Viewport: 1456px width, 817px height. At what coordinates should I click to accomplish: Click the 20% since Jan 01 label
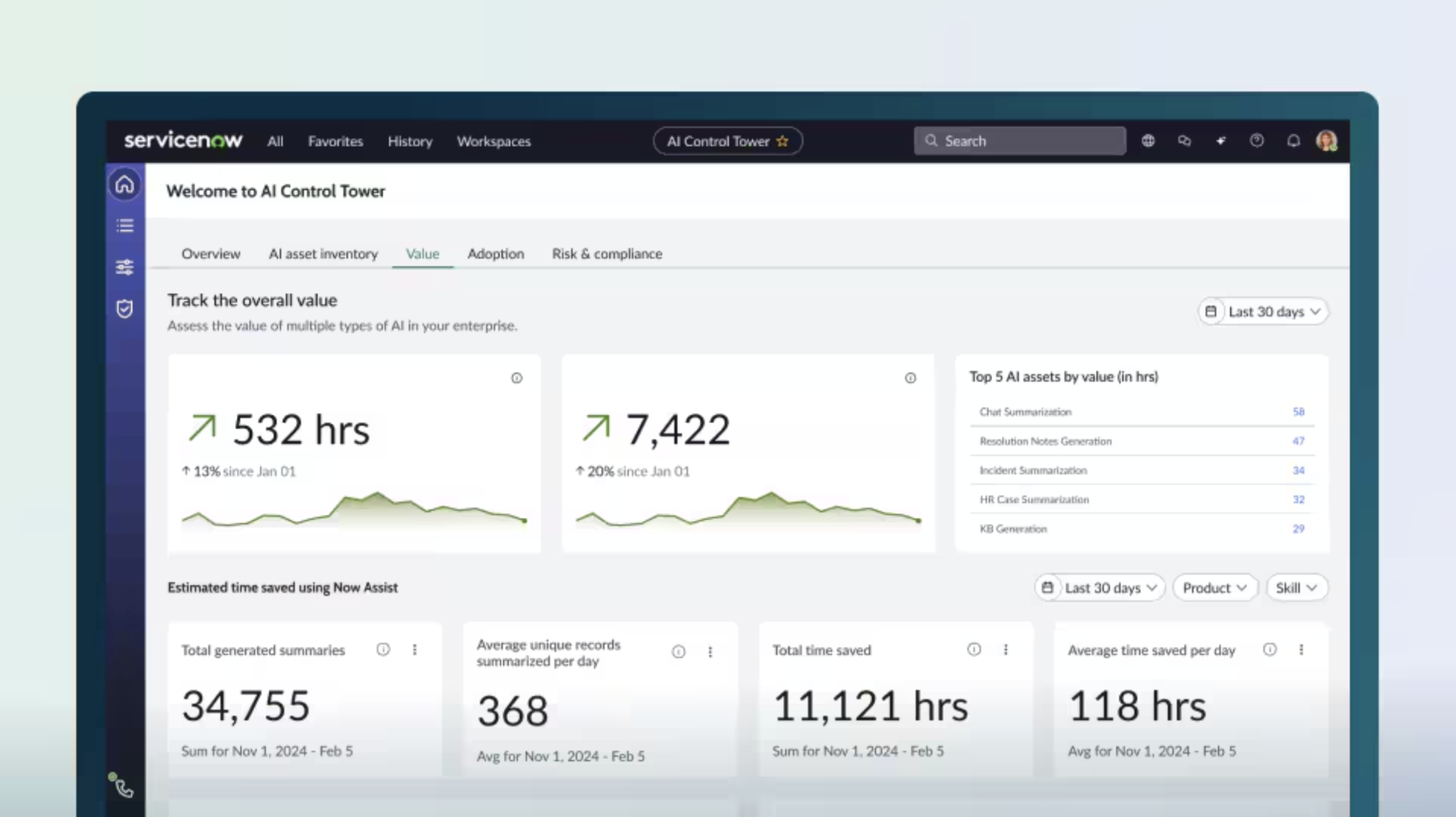[x=633, y=471]
